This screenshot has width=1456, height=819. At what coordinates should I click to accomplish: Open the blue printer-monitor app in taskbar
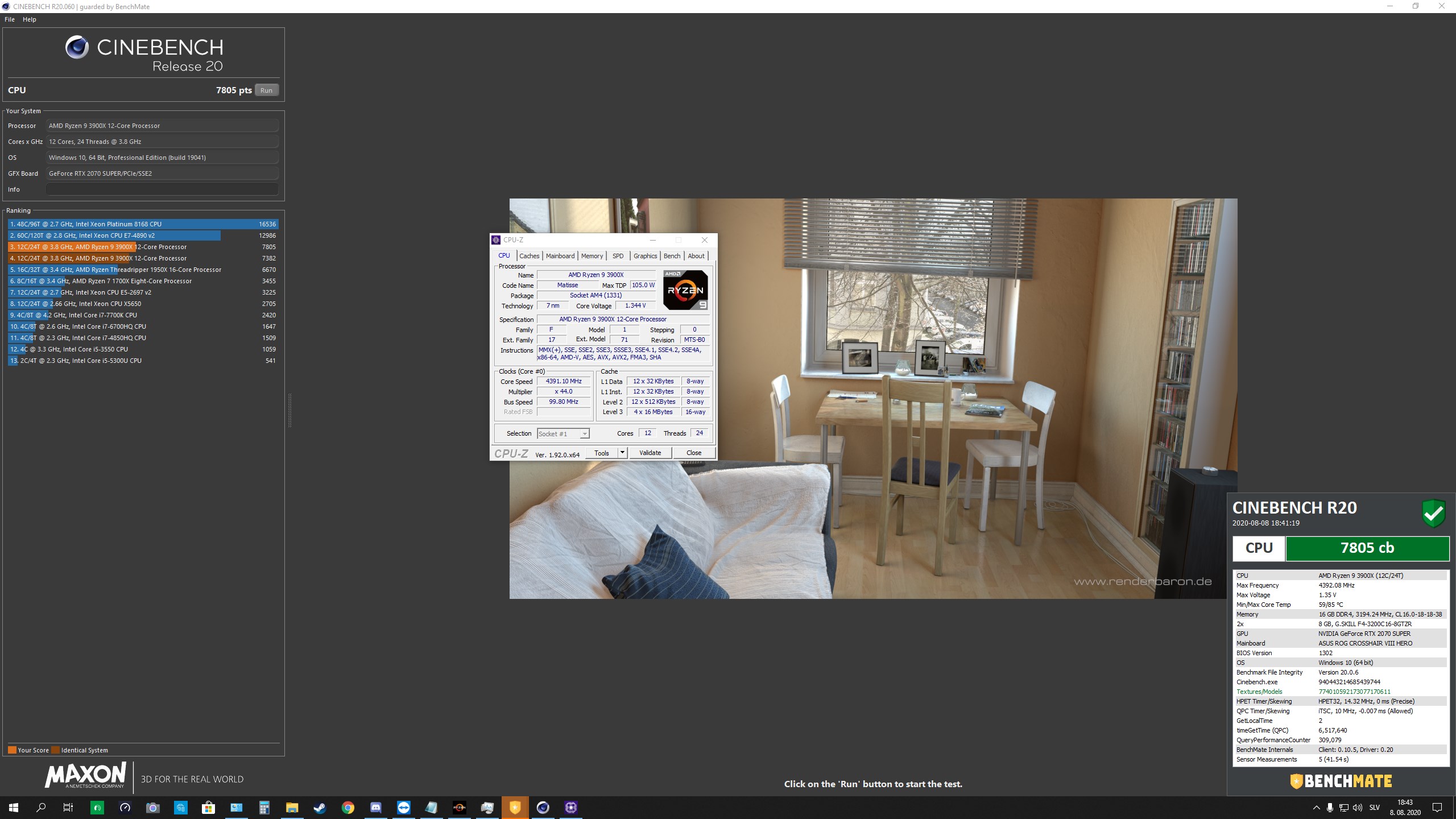coord(180,808)
